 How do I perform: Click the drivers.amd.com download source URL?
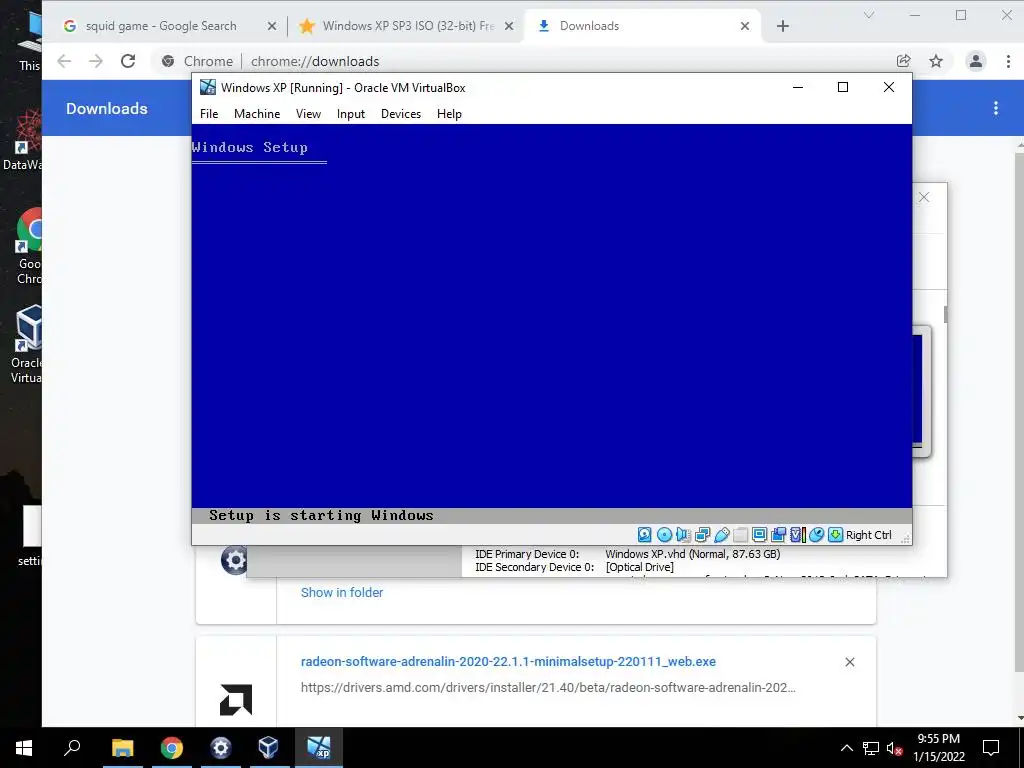(548, 687)
